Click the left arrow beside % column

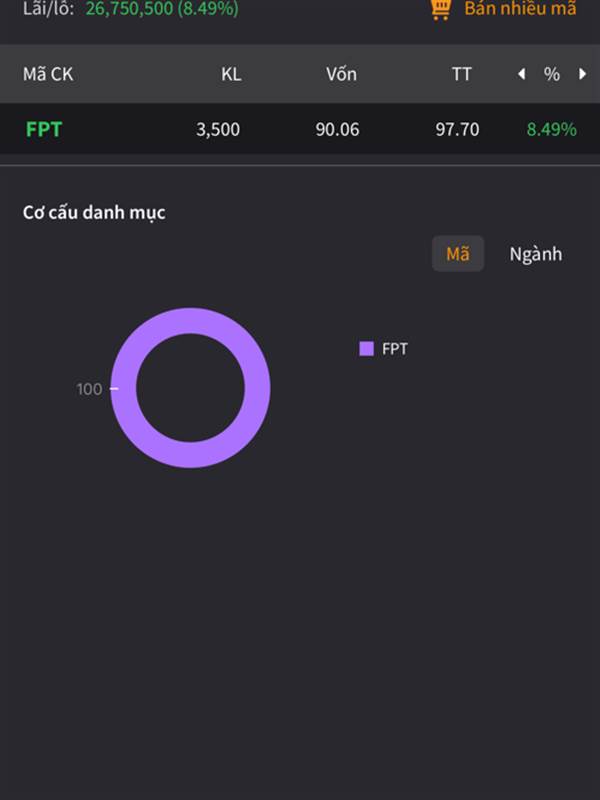point(521,74)
